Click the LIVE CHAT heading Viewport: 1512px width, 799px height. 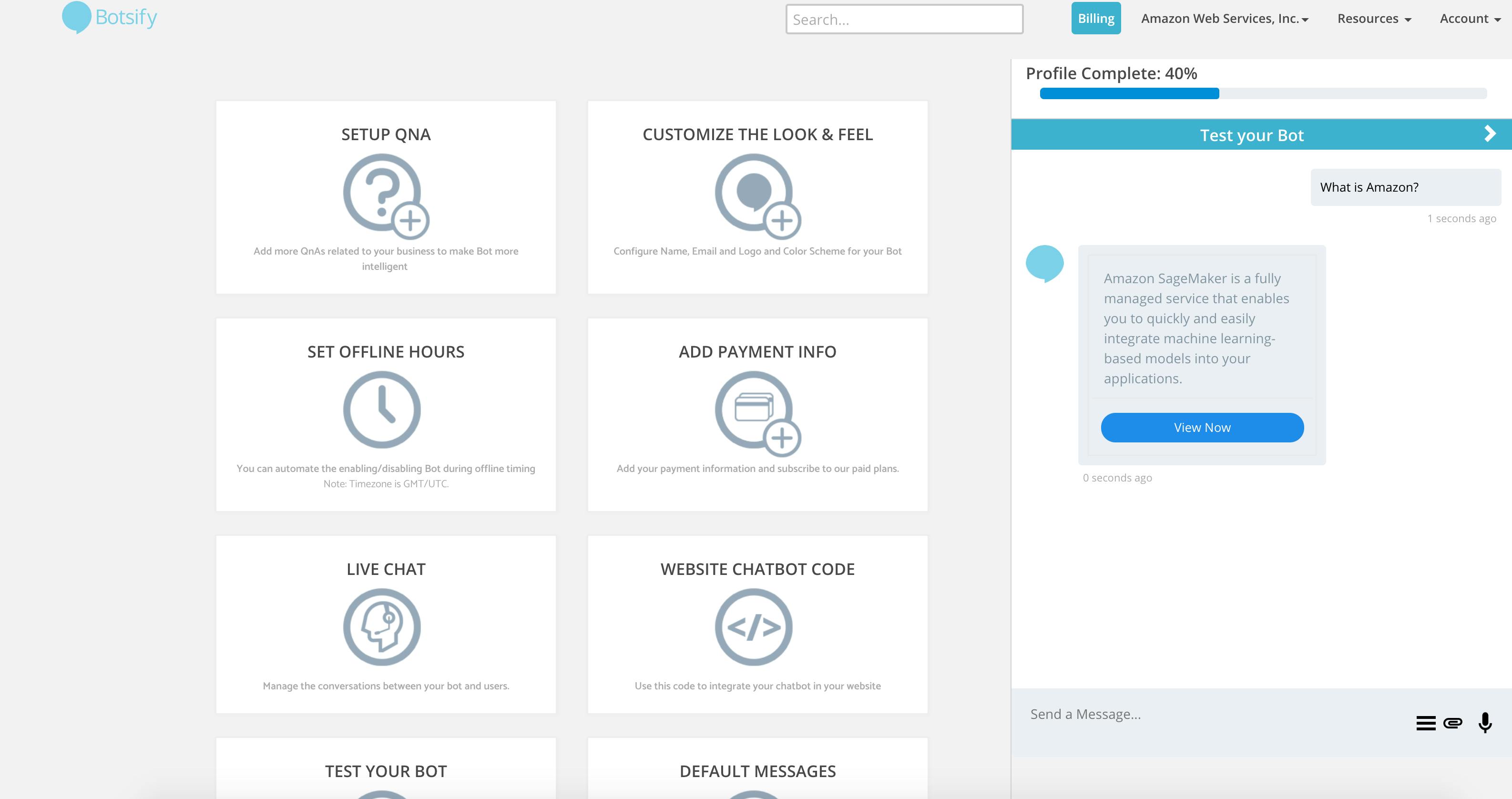click(386, 569)
